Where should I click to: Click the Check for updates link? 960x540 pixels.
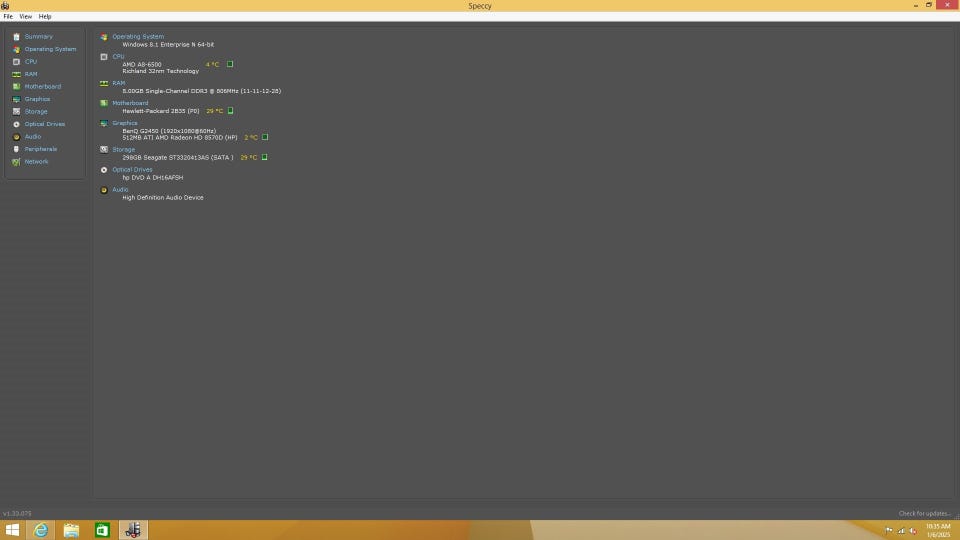pyautogui.click(x=924, y=514)
